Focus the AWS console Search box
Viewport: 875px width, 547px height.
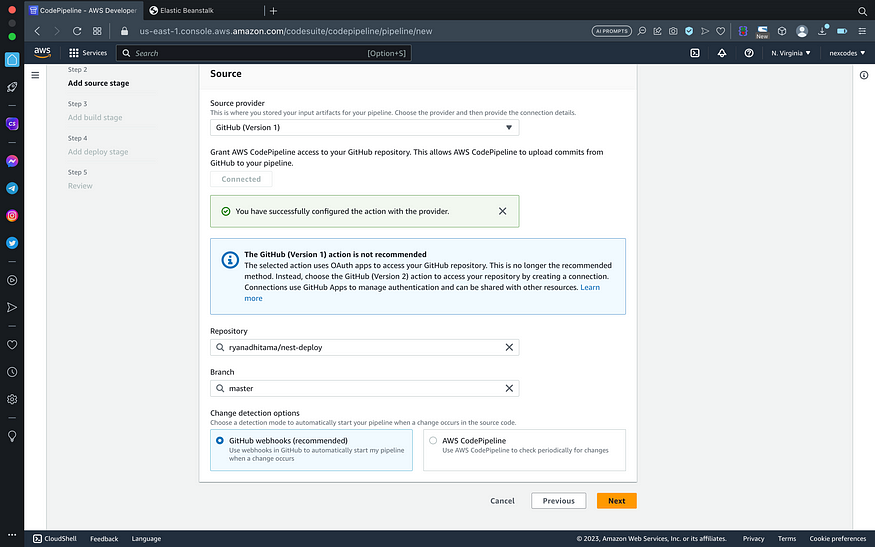pyautogui.click(x=263, y=53)
